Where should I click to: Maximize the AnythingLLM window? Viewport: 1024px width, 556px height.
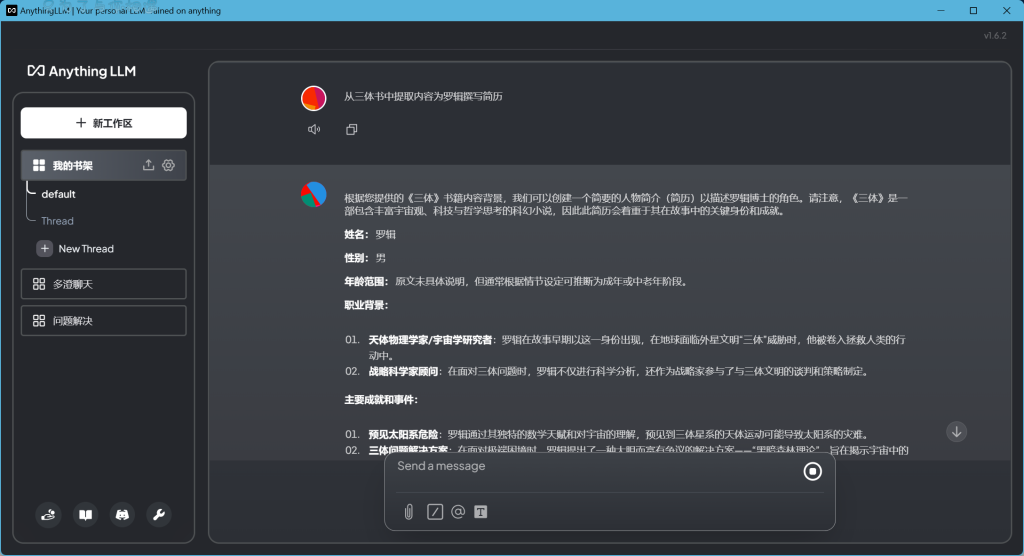(973, 10)
